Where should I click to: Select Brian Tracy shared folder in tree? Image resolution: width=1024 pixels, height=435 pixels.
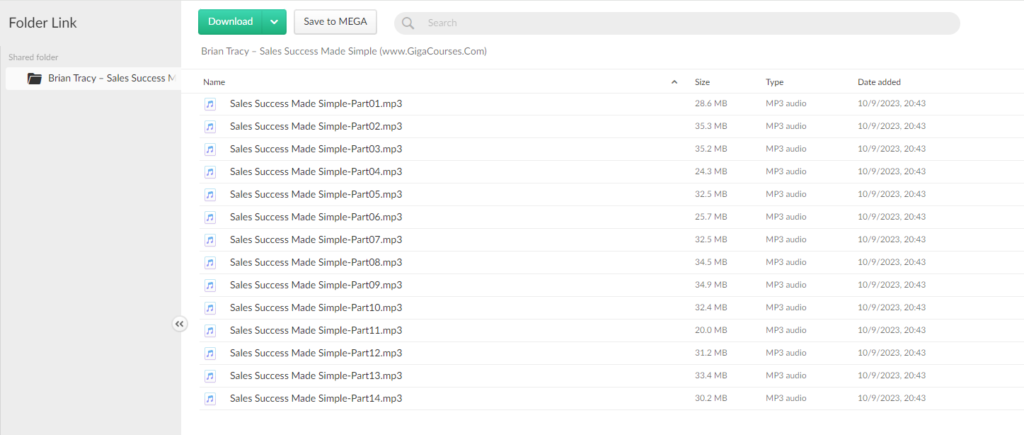pos(110,78)
